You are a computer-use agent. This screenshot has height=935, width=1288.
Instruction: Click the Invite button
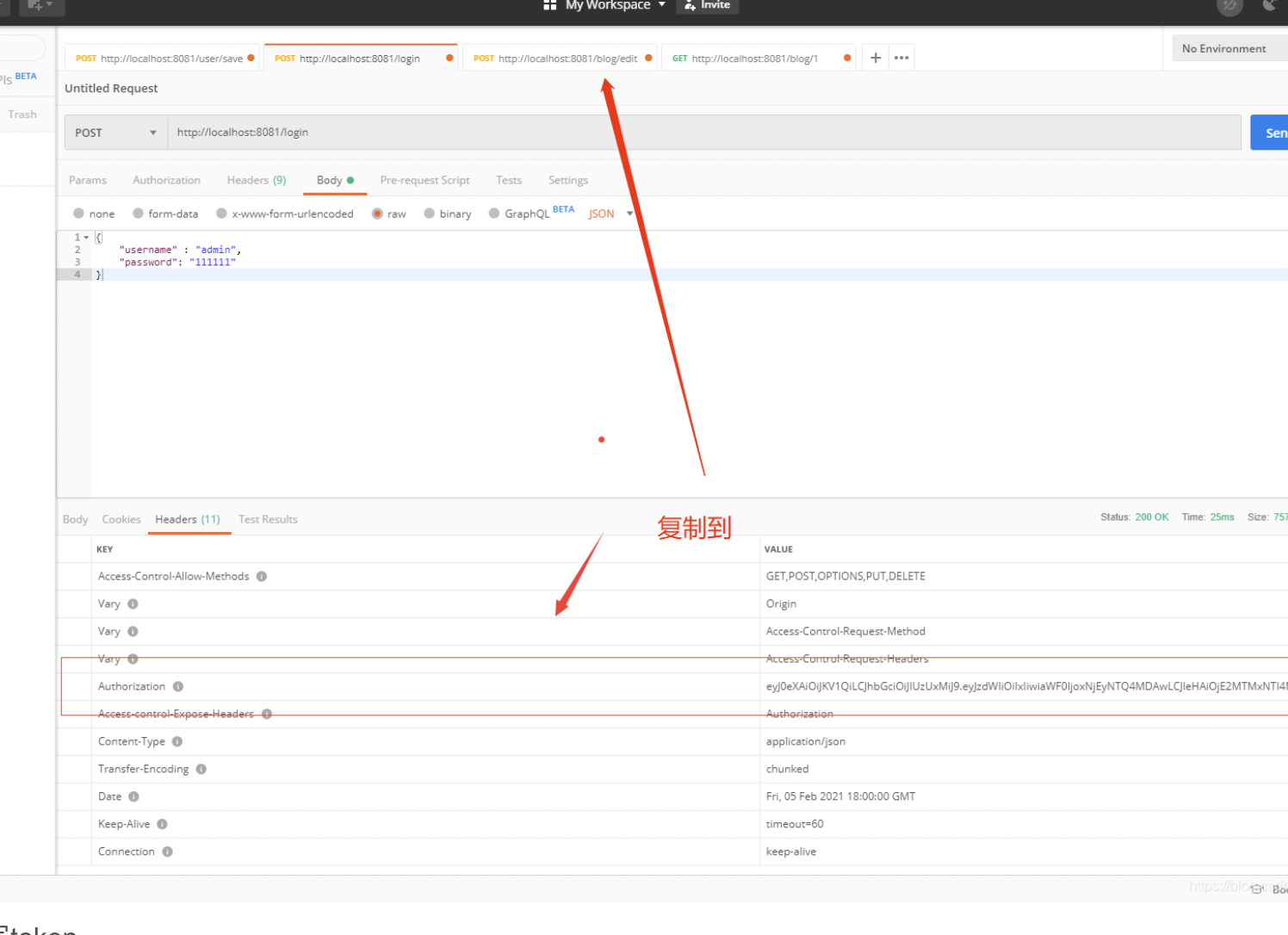click(x=708, y=5)
